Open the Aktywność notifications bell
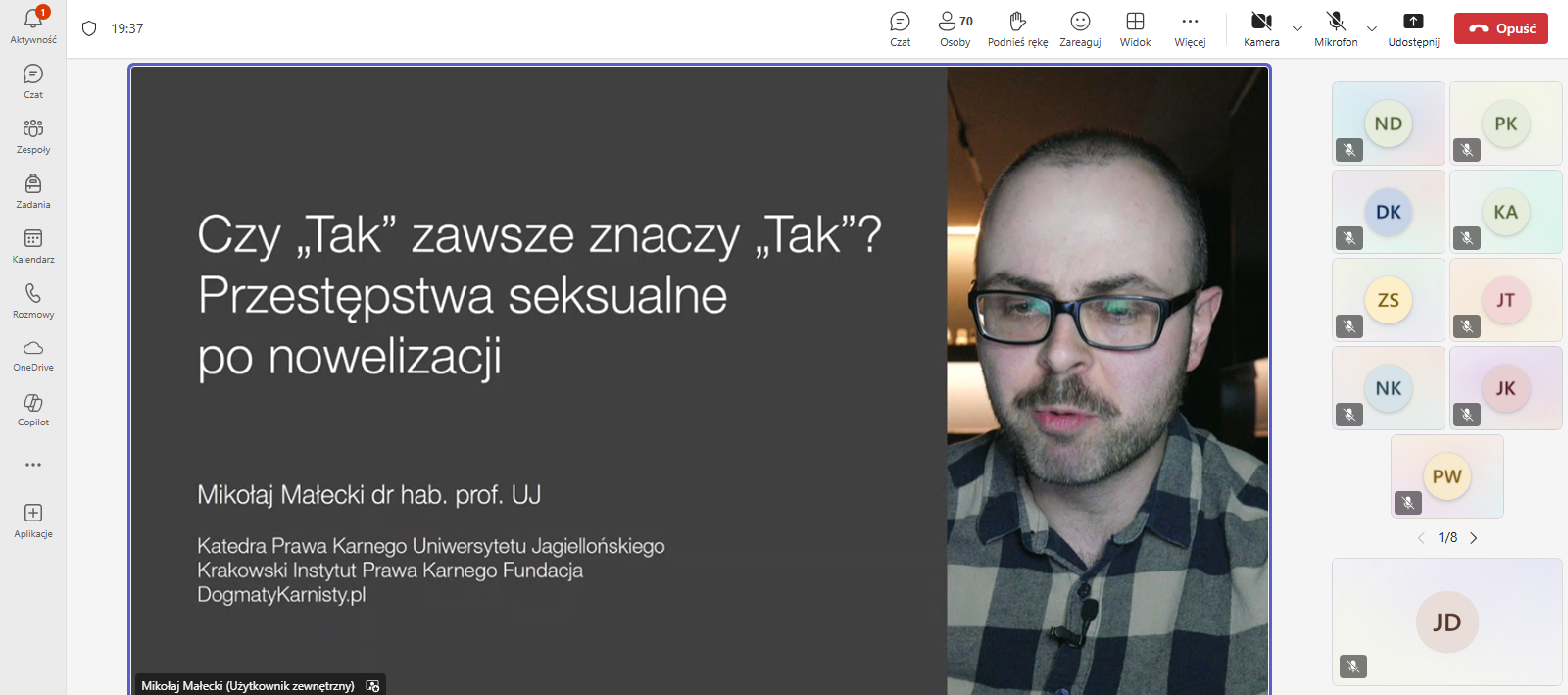Screen dimensions: 1568x695 [x=33, y=25]
